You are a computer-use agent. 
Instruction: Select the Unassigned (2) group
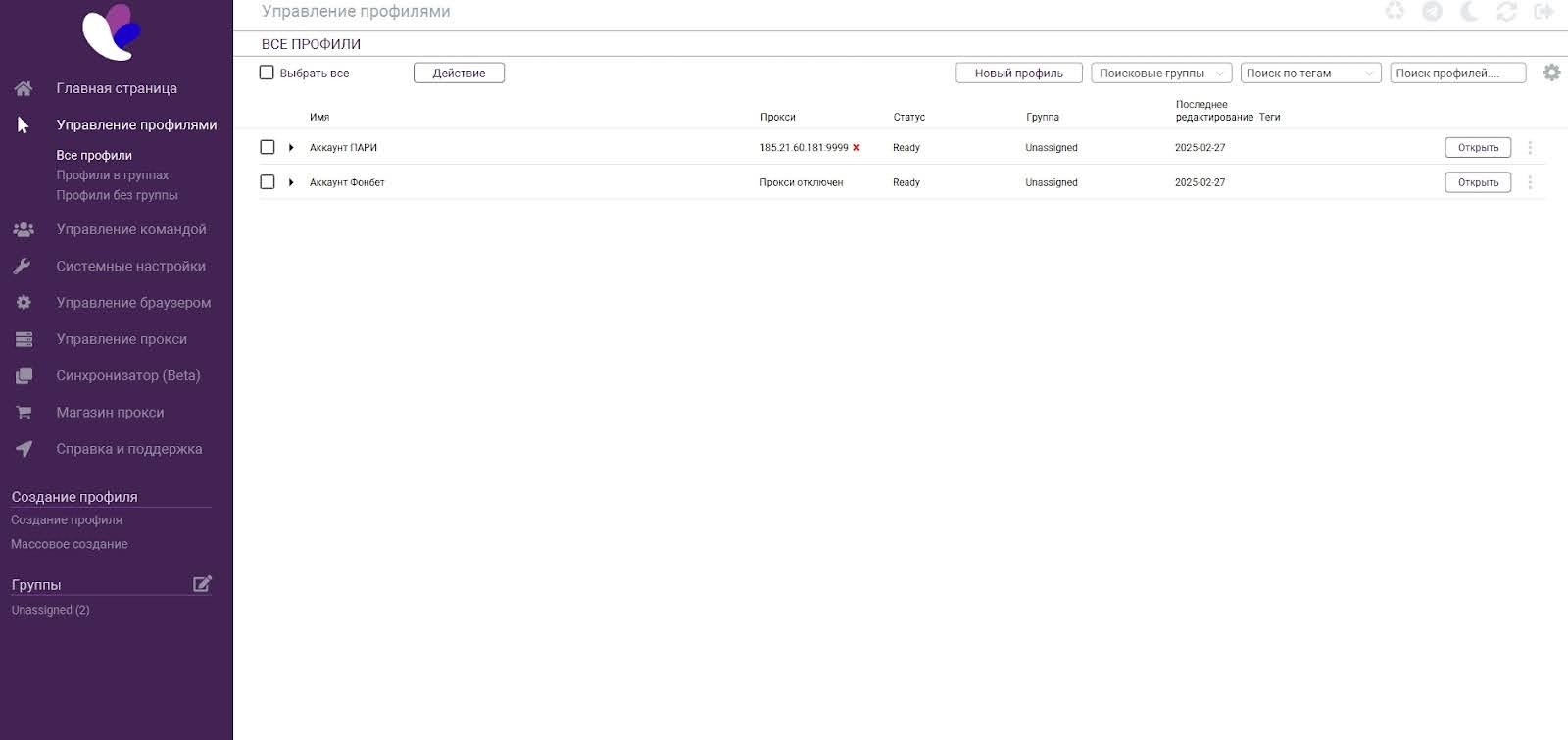tap(50, 610)
